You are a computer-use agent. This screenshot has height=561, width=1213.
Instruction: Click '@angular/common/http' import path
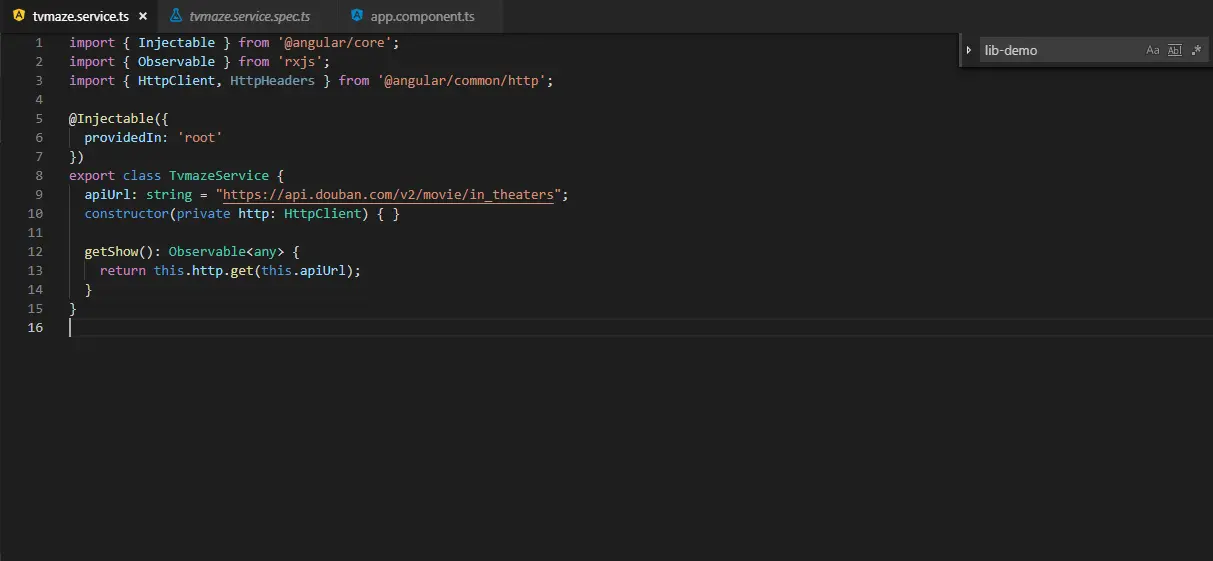pyautogui.click(x=462, y=81)
